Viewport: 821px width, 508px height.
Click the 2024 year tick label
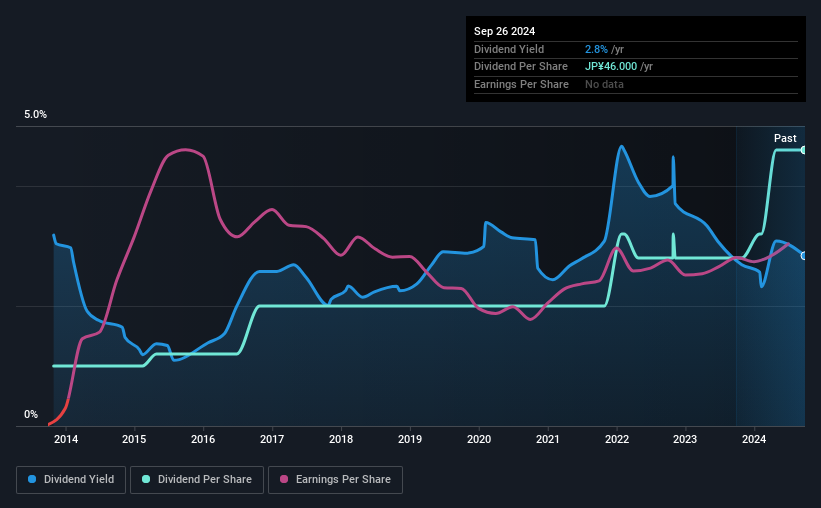pyautogui.click(x=754, y=439)
